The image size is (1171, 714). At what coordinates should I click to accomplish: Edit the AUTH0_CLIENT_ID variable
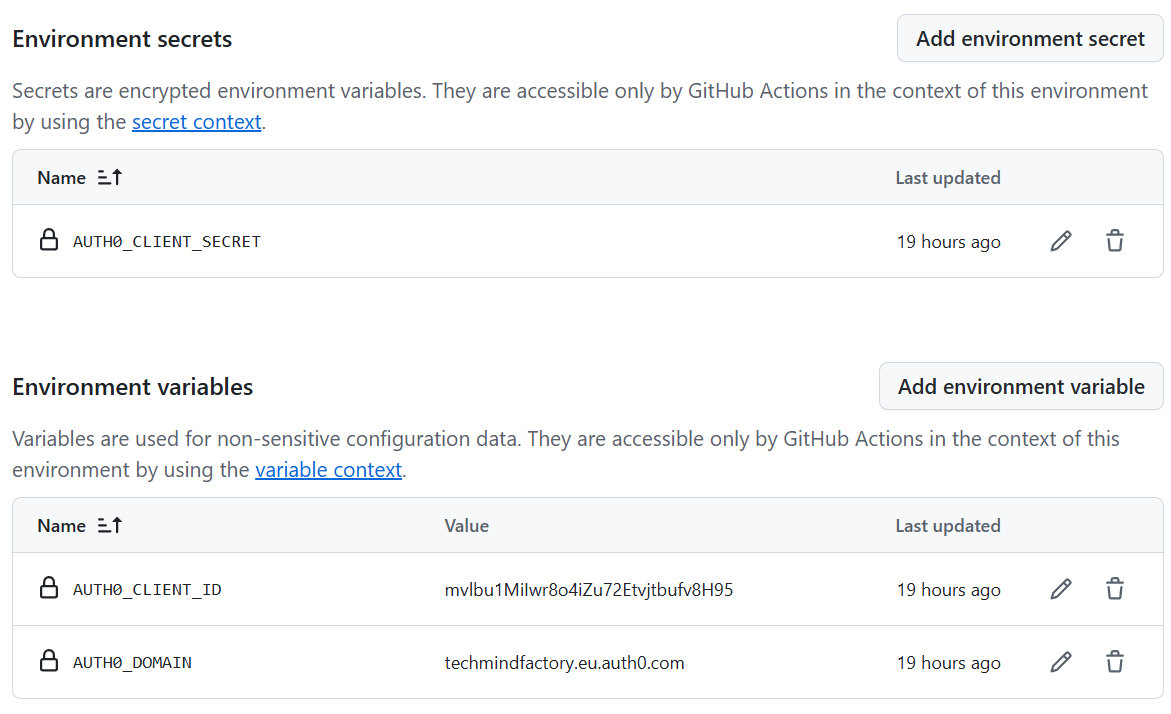click(x=1060, y=589)
